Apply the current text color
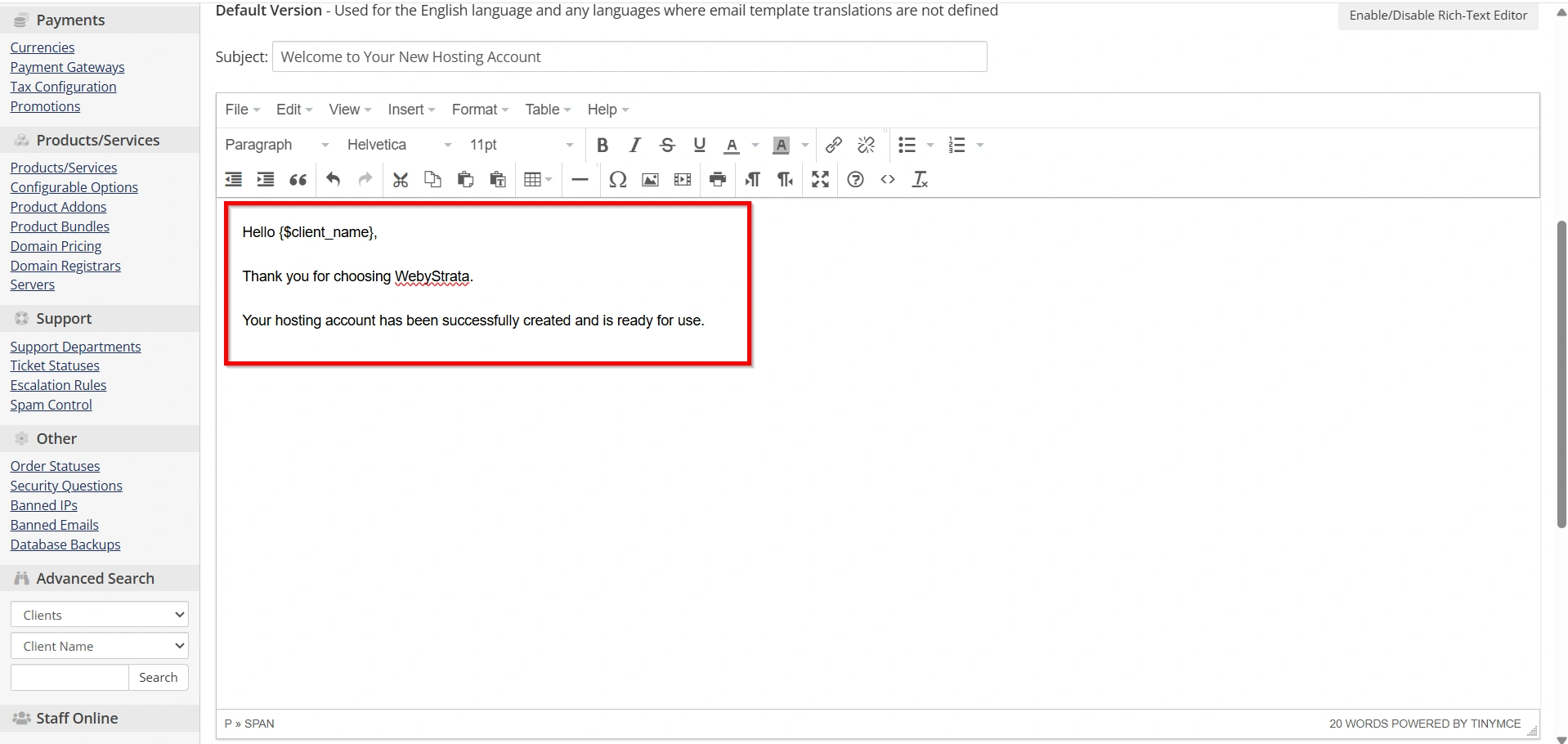This screenshot has width=1568, height=744. point(732,146)
